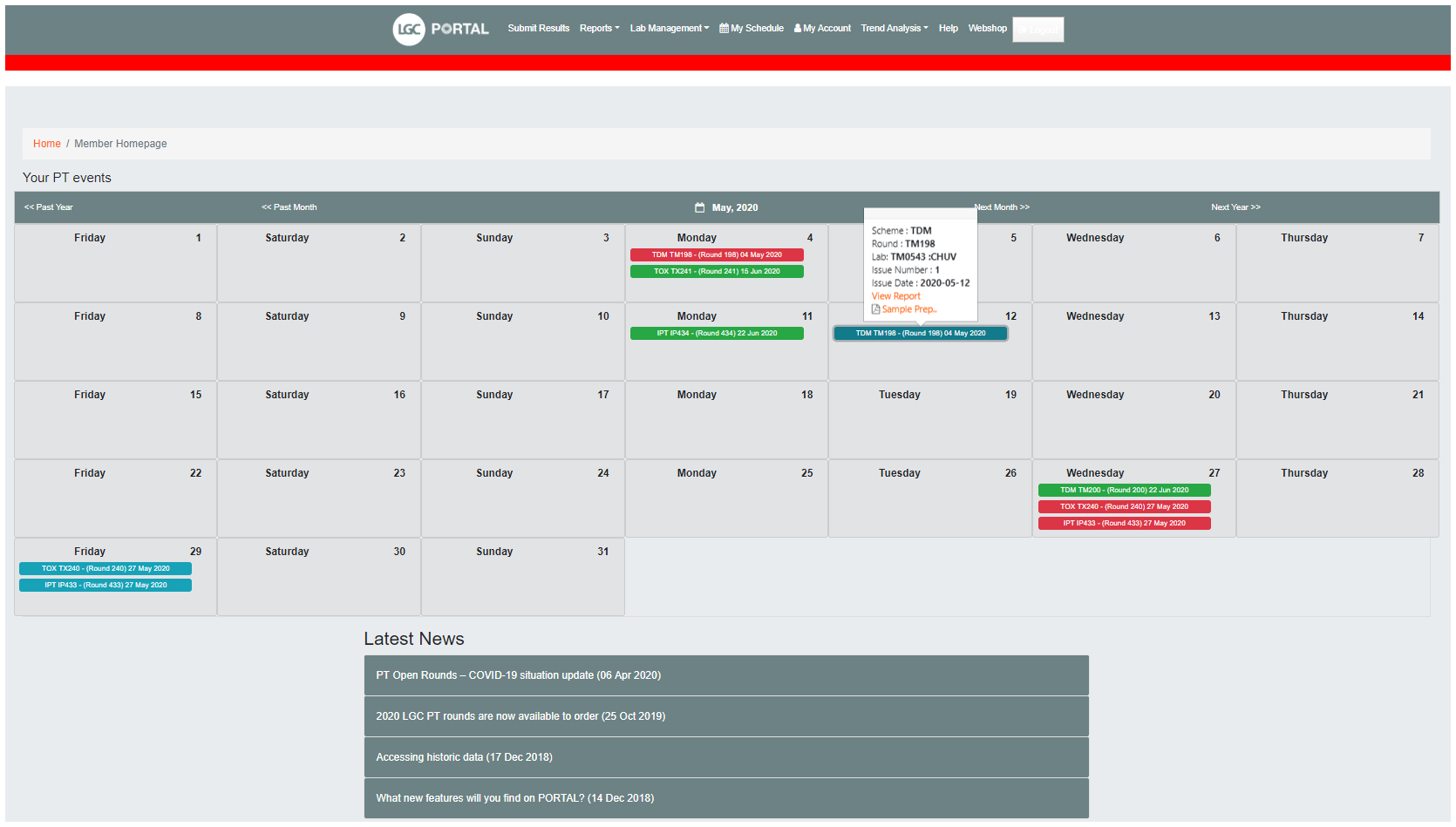Open Sample Prep via its PDF icon
This screenshot has width=1456, height=827.
(878, 308)
